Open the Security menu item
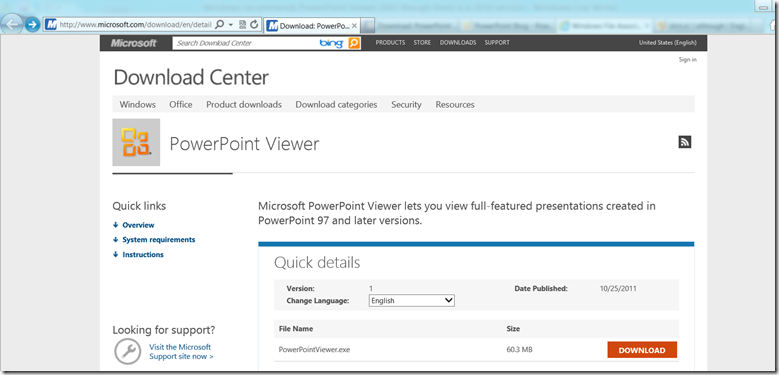The image size is (779, 375). coord(406,105)
